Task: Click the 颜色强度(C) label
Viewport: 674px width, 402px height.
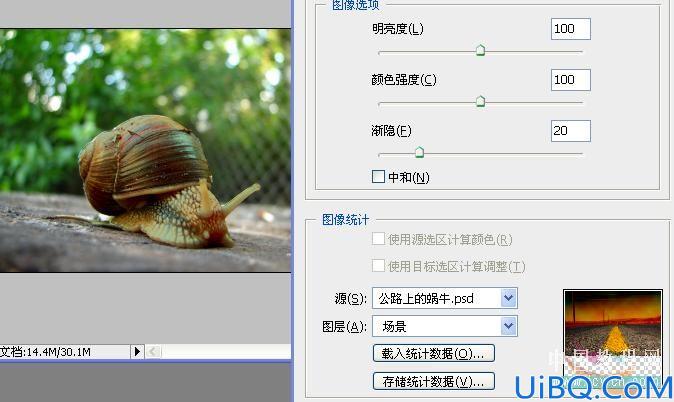Action: click(404, 80)
